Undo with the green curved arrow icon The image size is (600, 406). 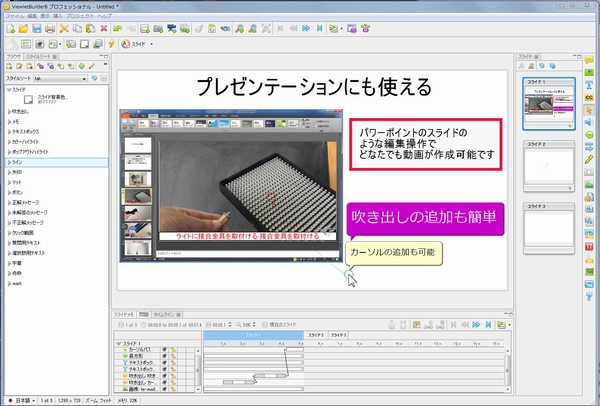[x=117, y=29]
